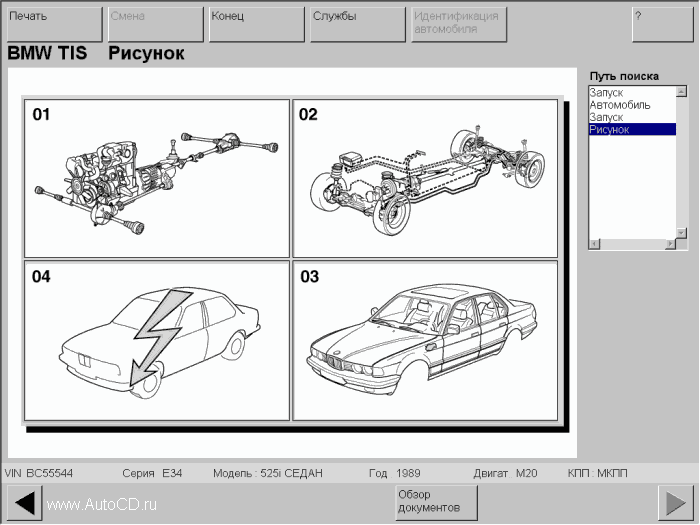
Task: Select car body illustration 03
Action: (x=425, y=341)
